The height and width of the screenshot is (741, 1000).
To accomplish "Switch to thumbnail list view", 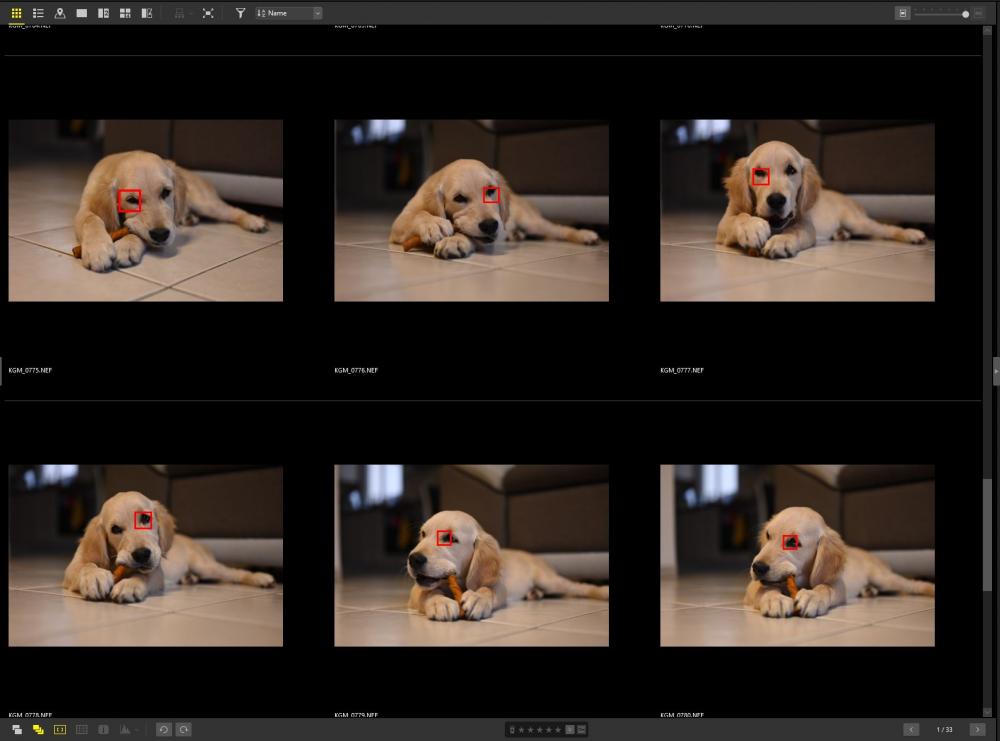I will (38, 13).
